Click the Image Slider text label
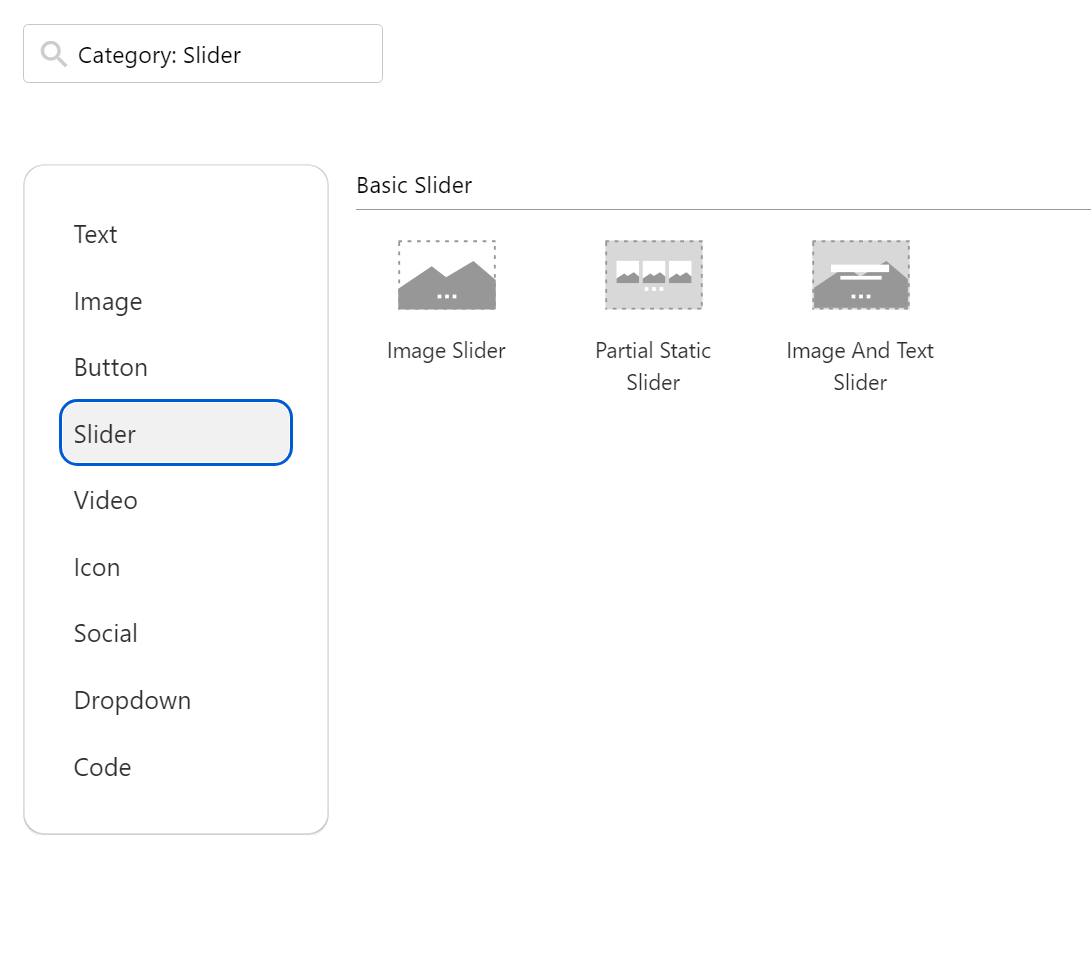Viewport: 1091px width, 965px height. tap(447, 351)
